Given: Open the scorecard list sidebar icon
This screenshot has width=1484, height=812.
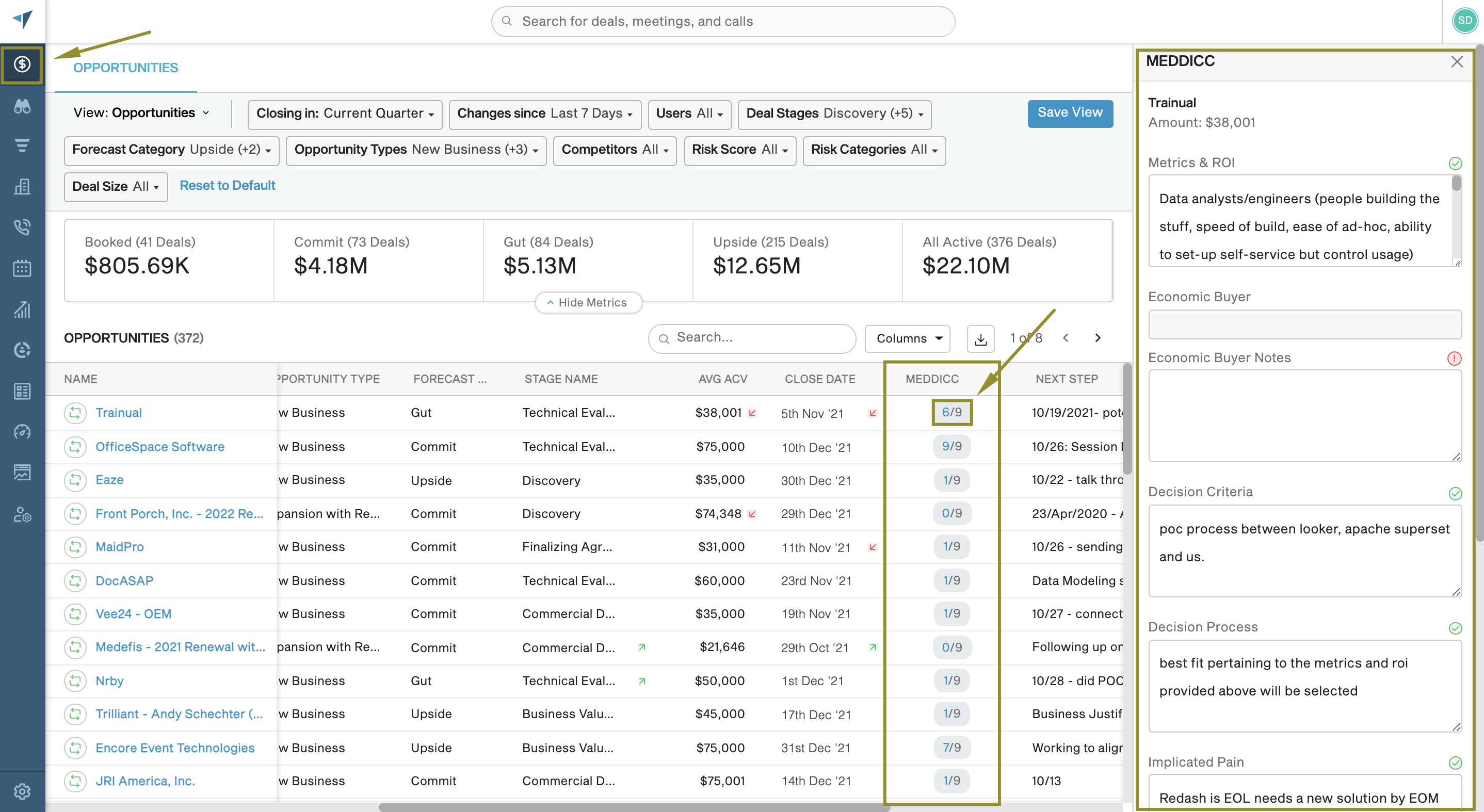Looking at the screenshot, I should (22, 391).
